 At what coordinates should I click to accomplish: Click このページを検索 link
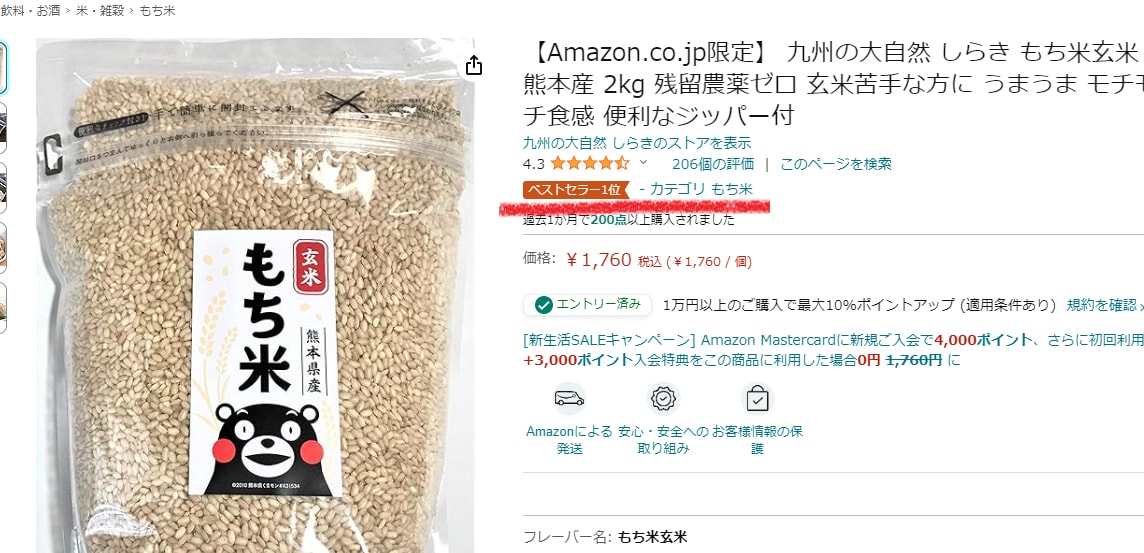(x=835, y=163)
